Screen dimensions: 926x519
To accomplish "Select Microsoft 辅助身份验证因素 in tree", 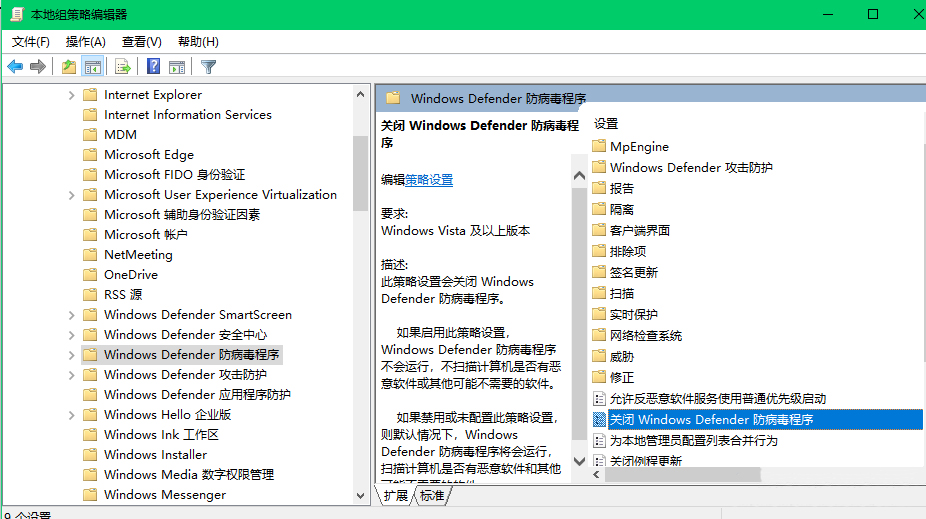I will (x=182, y=214).
